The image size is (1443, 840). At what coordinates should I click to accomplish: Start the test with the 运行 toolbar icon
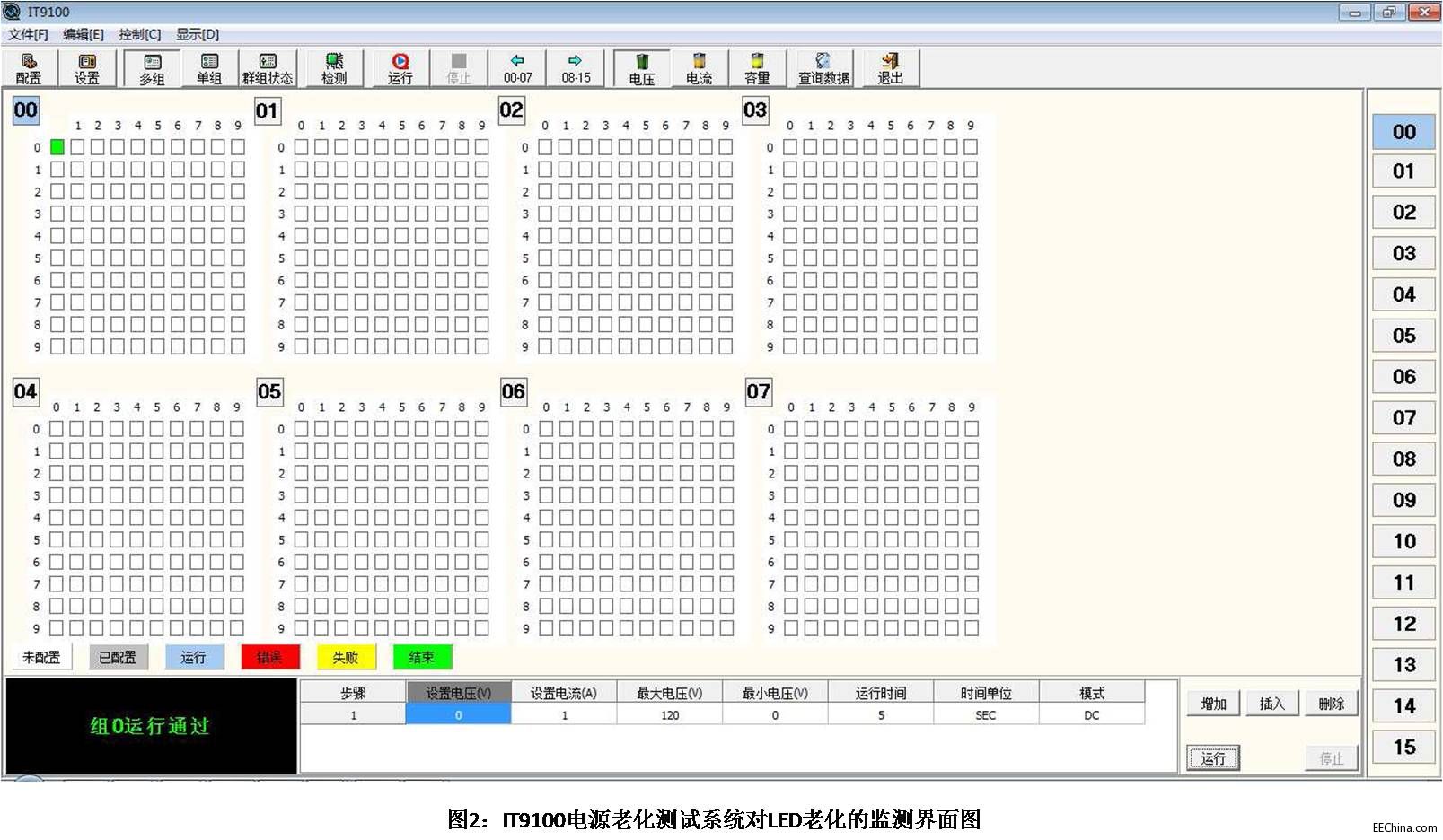point(400,68)
